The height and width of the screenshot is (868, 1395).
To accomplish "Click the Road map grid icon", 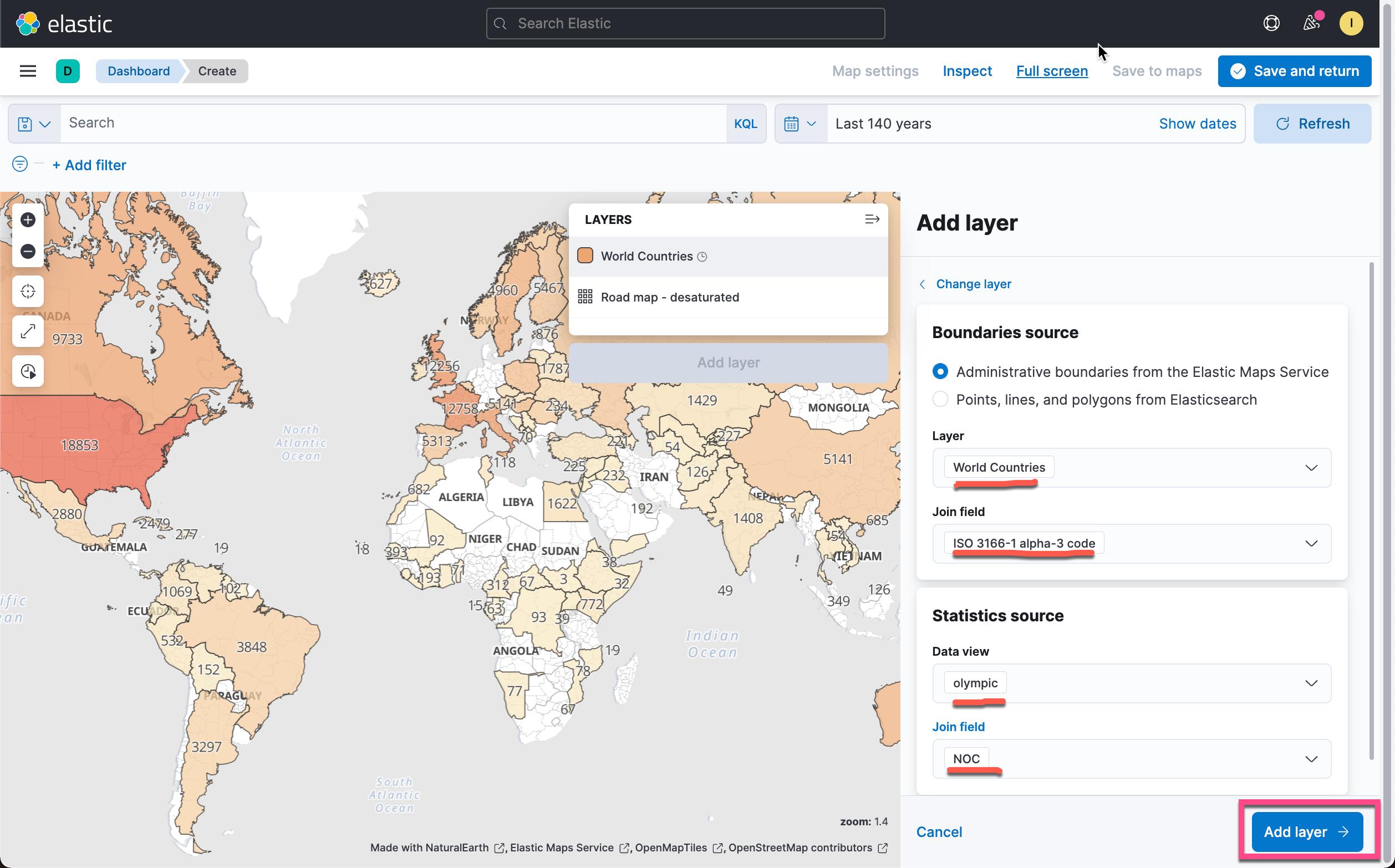I will (585, 297).
